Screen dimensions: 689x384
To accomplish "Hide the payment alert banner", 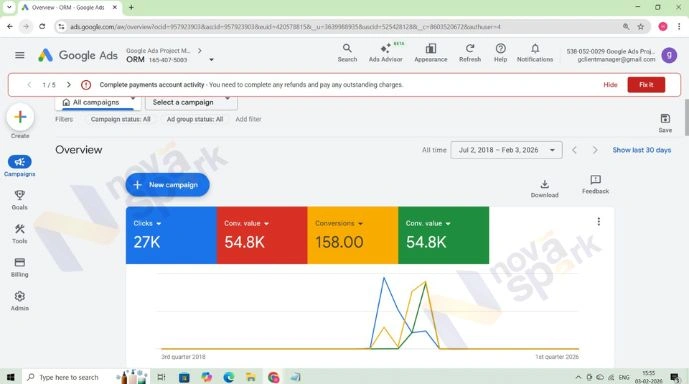I will coord(610,85).
